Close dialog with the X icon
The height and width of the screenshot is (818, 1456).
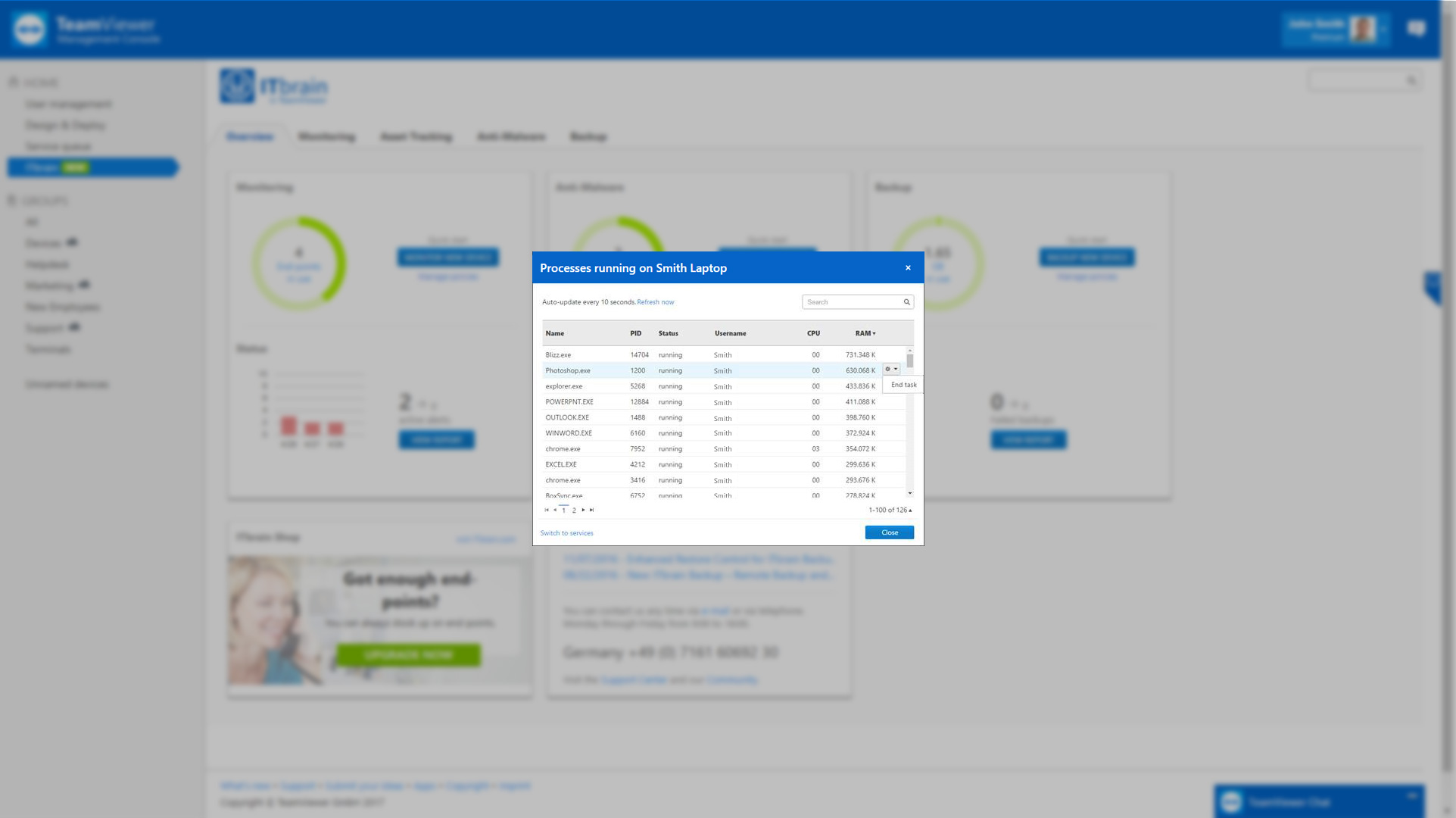pyautogui.click(x=908, y=267)
